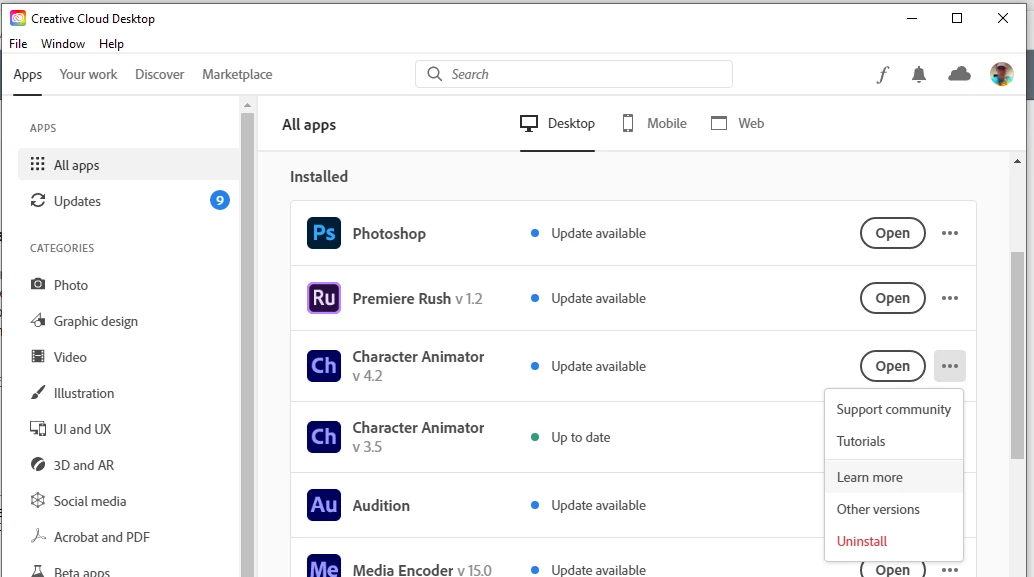Image resolution: width=1034 pixels, height=577 pixels.
Task: Click app list scrollbar up arrow
Action: click(1017, 161)
